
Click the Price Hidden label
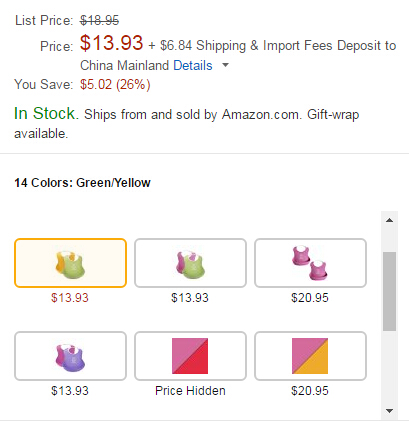[190, 390]
